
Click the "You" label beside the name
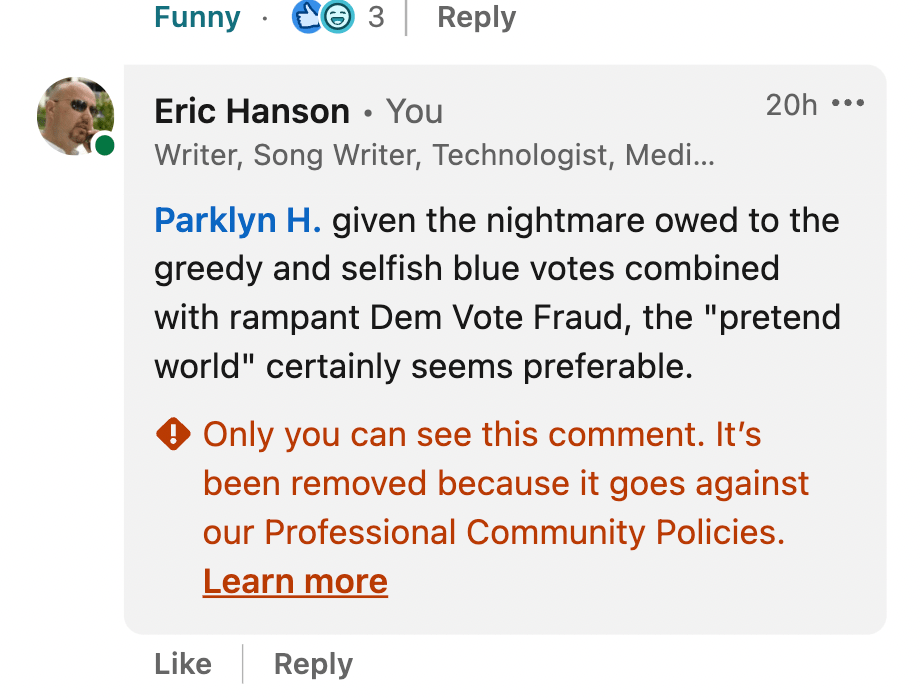pyautogui.click(x=414, y=112)
